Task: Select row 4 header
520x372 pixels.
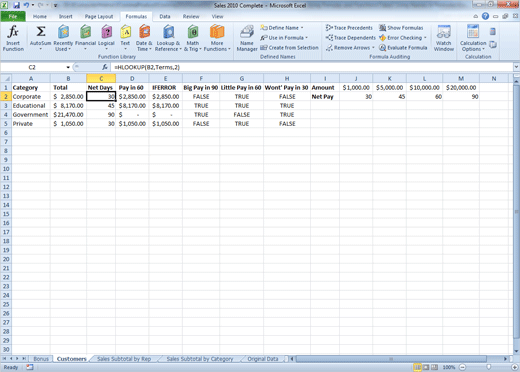Action: [6, 114]
